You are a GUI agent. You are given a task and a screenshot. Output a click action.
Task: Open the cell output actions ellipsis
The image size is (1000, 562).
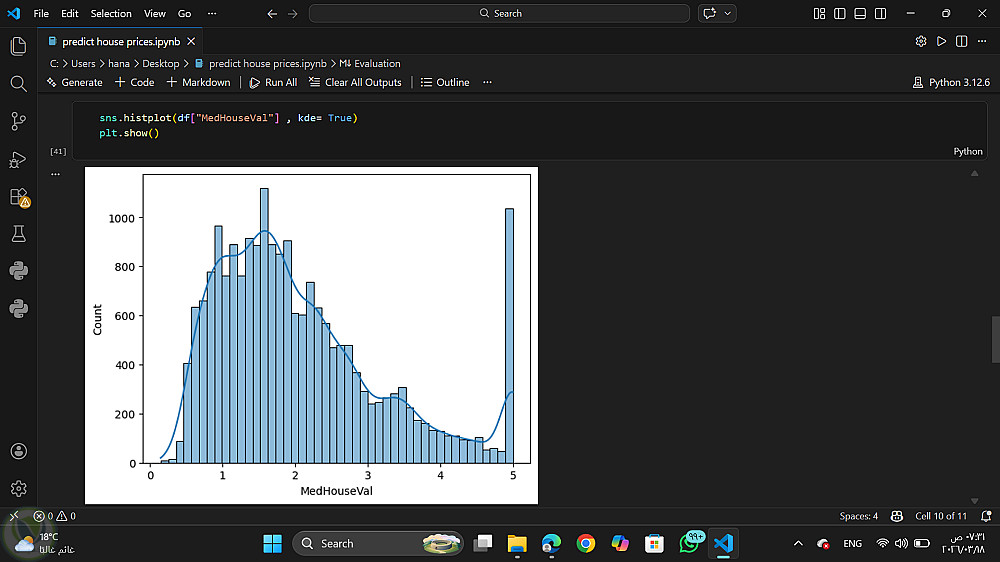(55, 174)
